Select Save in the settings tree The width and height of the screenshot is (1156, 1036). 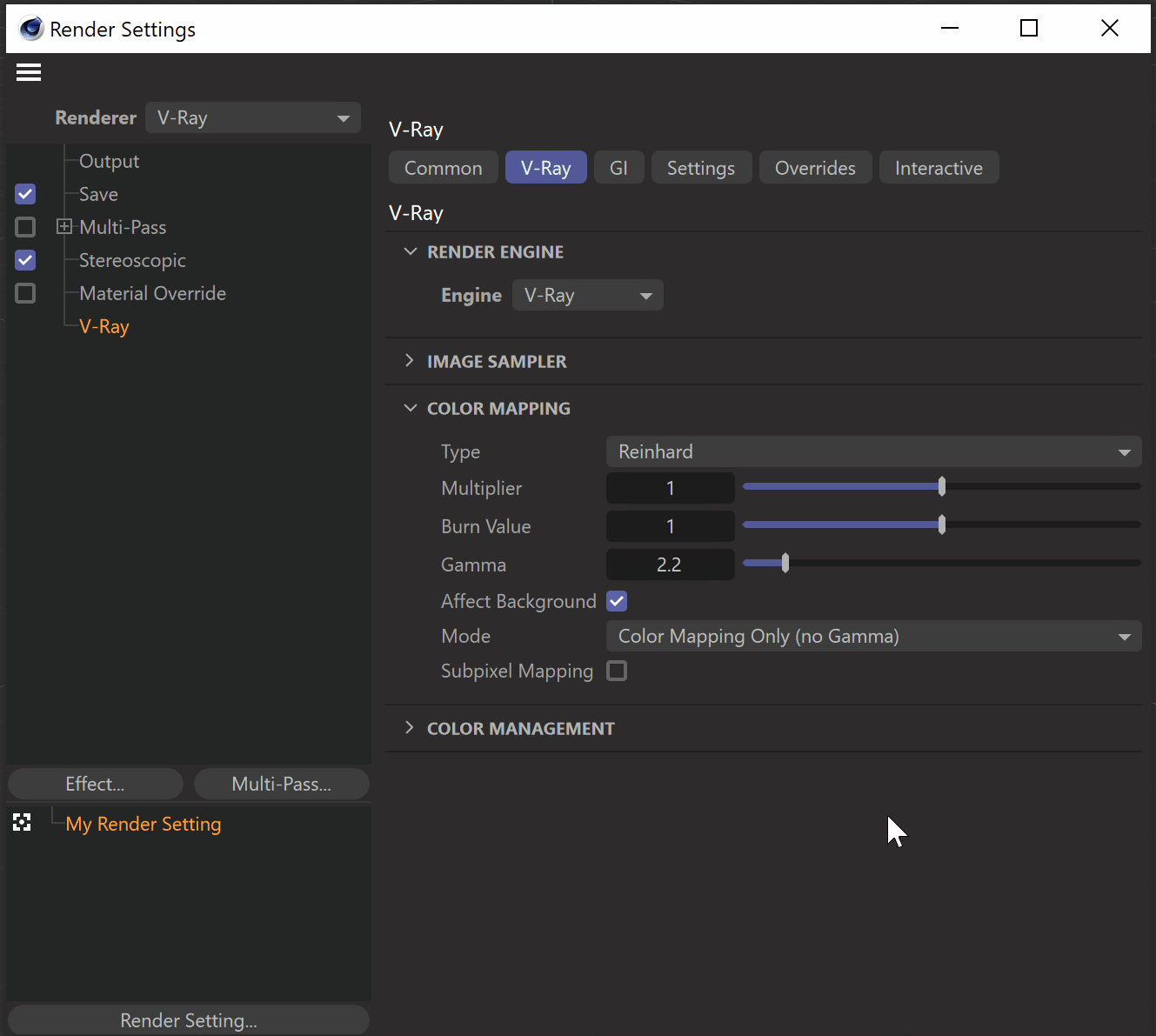pos(98,194)
